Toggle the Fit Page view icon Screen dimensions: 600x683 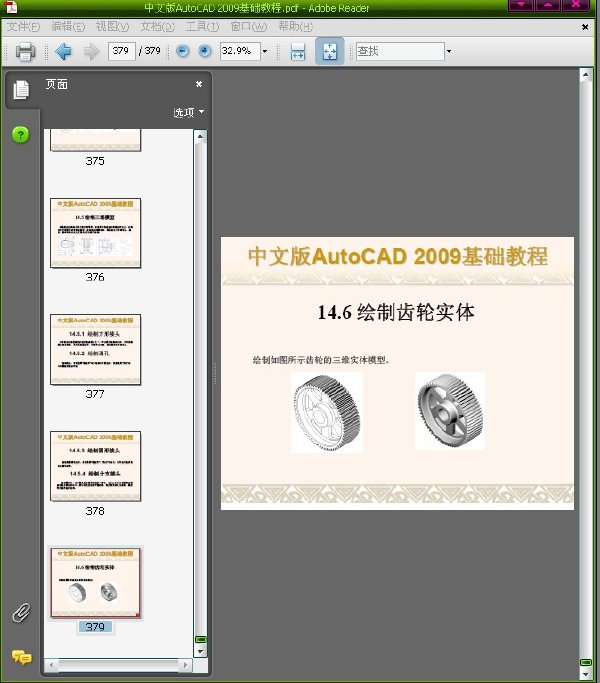pyautogui.click(x=330, y=51)
